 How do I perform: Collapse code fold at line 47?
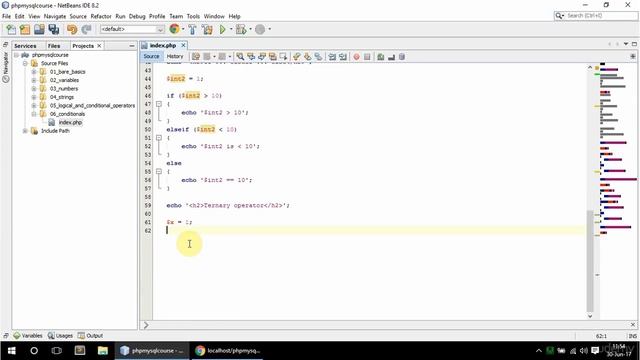pyautogui.click(x=159, y=104)
